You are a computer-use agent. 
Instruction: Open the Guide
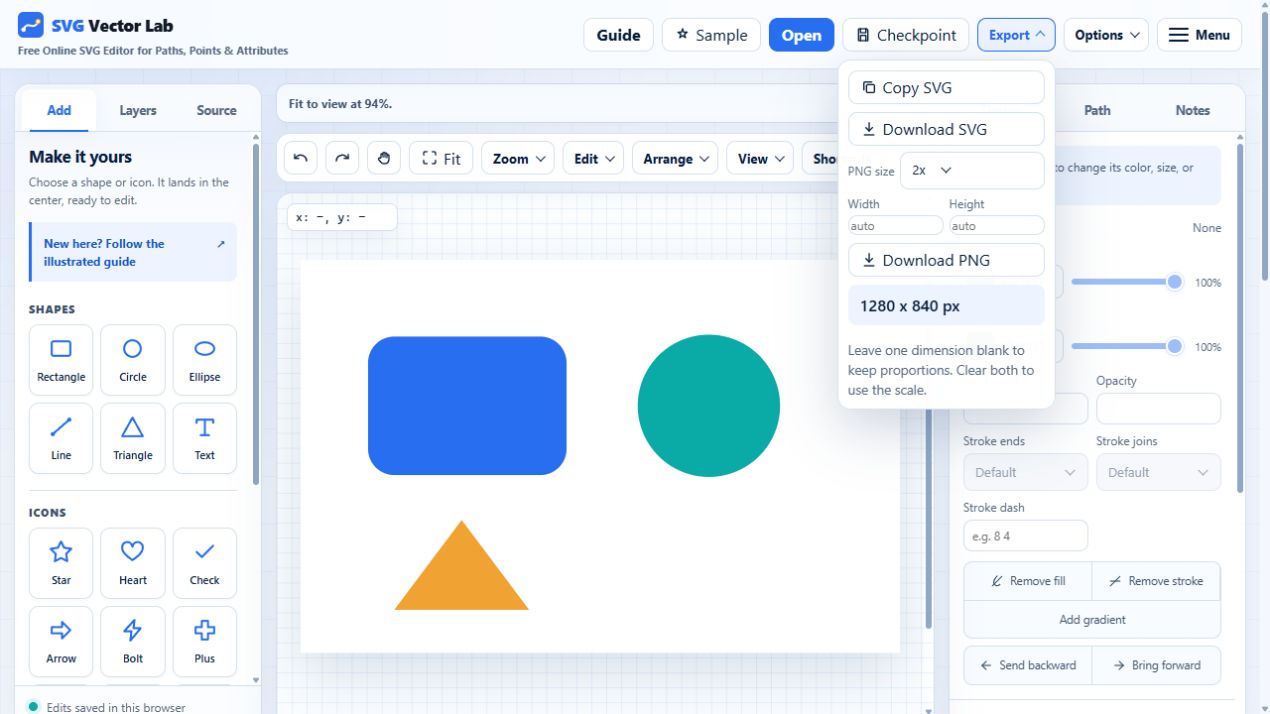pos(618,35)
